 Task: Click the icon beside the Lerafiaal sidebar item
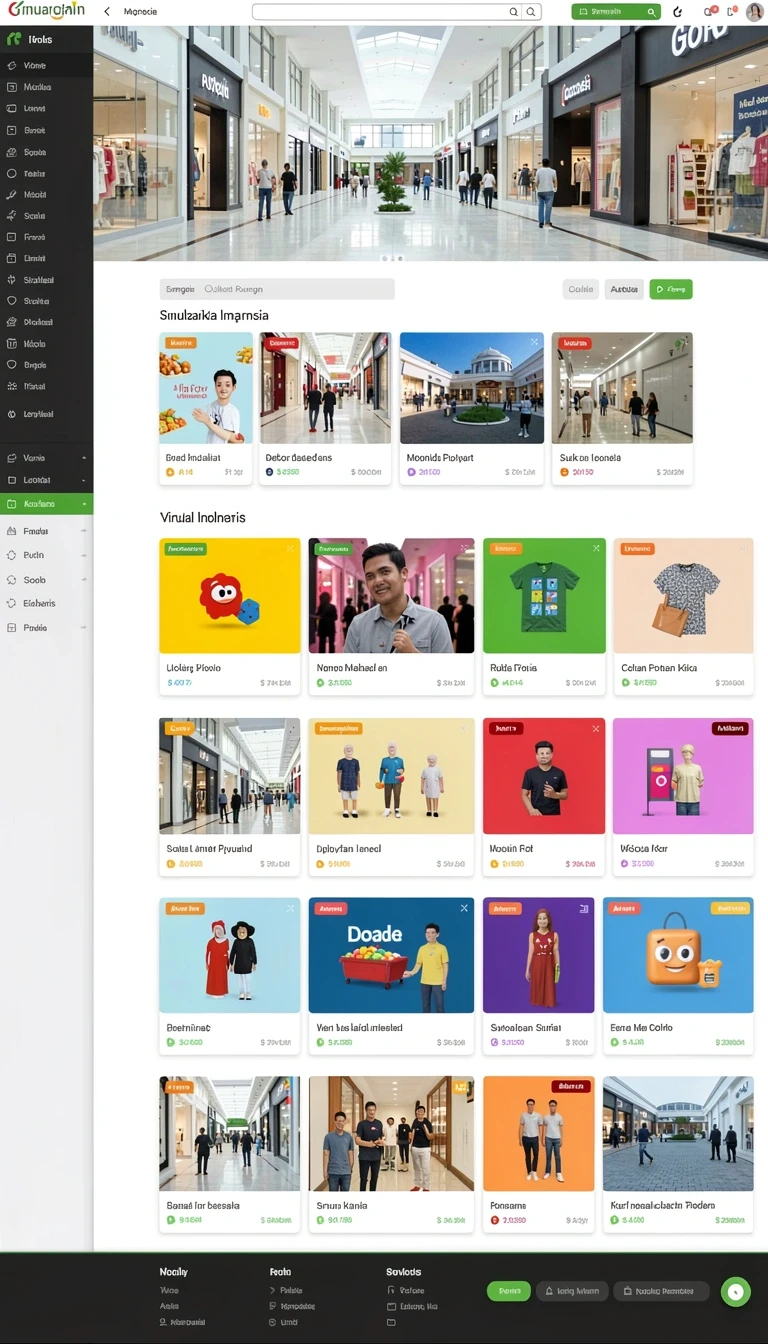(x=12, y=414)
